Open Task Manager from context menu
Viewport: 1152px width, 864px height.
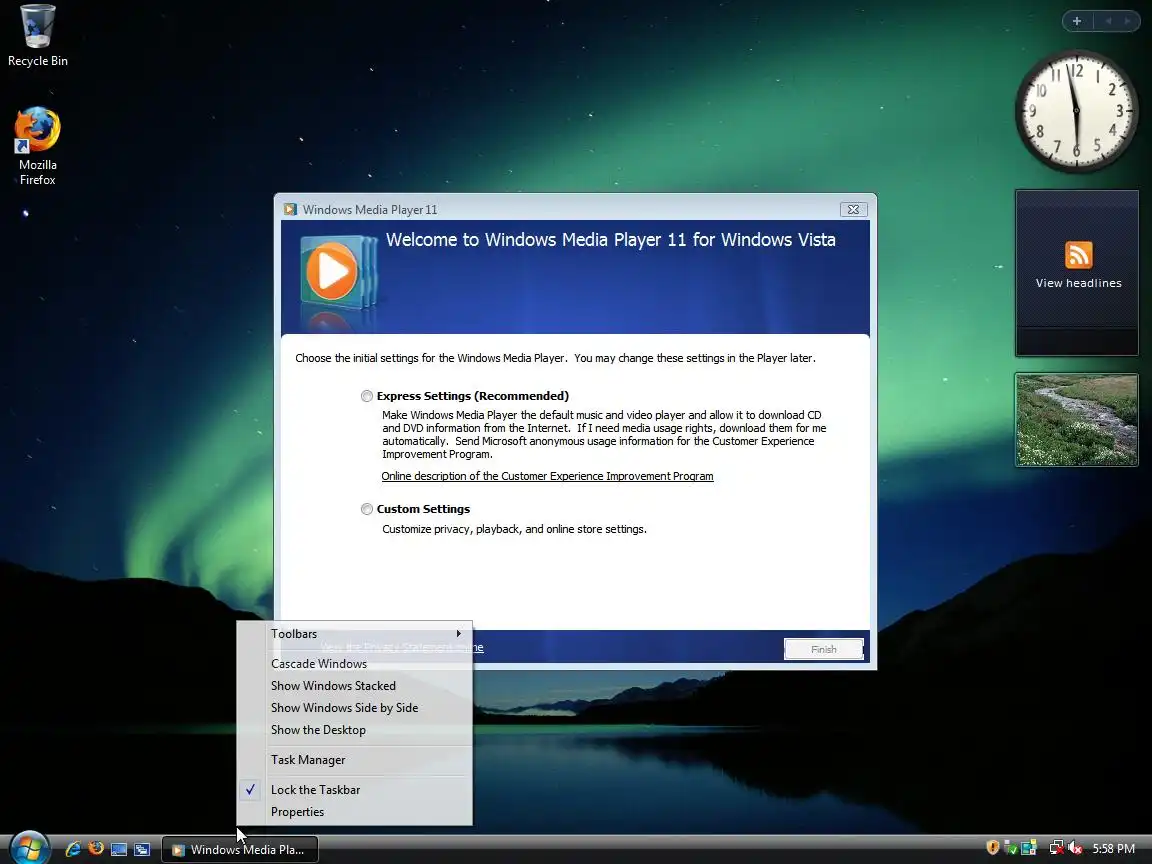[x=354, y=760]
